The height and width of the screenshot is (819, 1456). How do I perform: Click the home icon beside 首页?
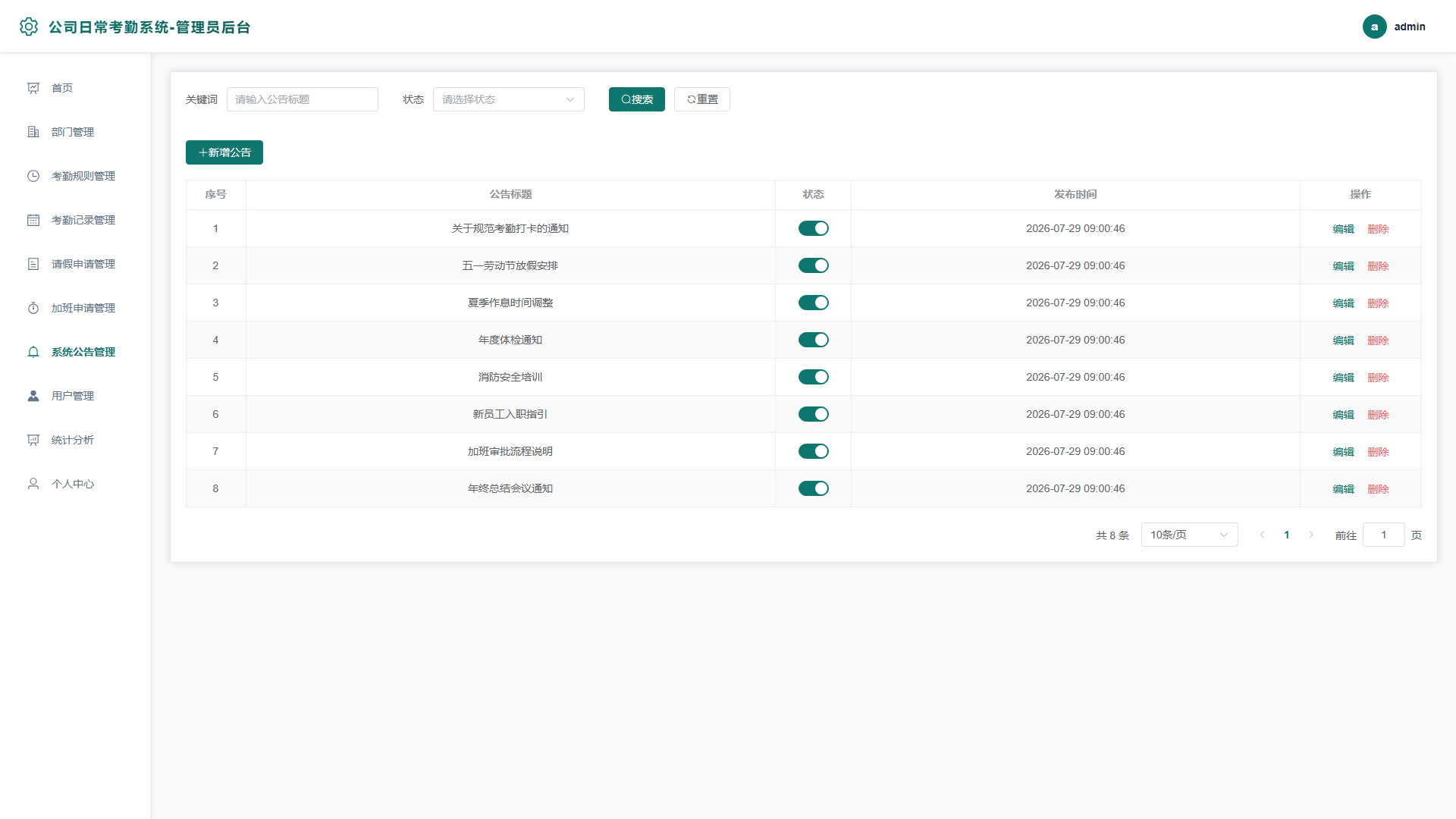point(33,88)
